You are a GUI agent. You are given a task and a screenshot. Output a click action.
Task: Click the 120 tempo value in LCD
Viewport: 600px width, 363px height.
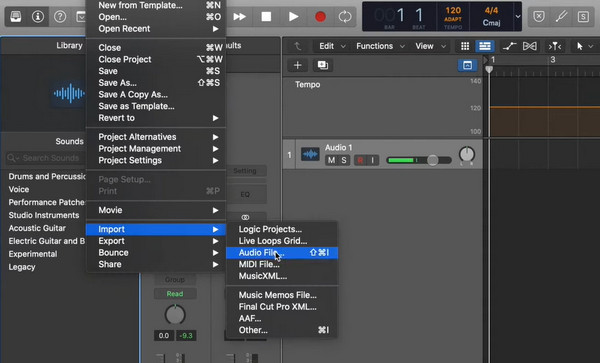click(453, 10)
